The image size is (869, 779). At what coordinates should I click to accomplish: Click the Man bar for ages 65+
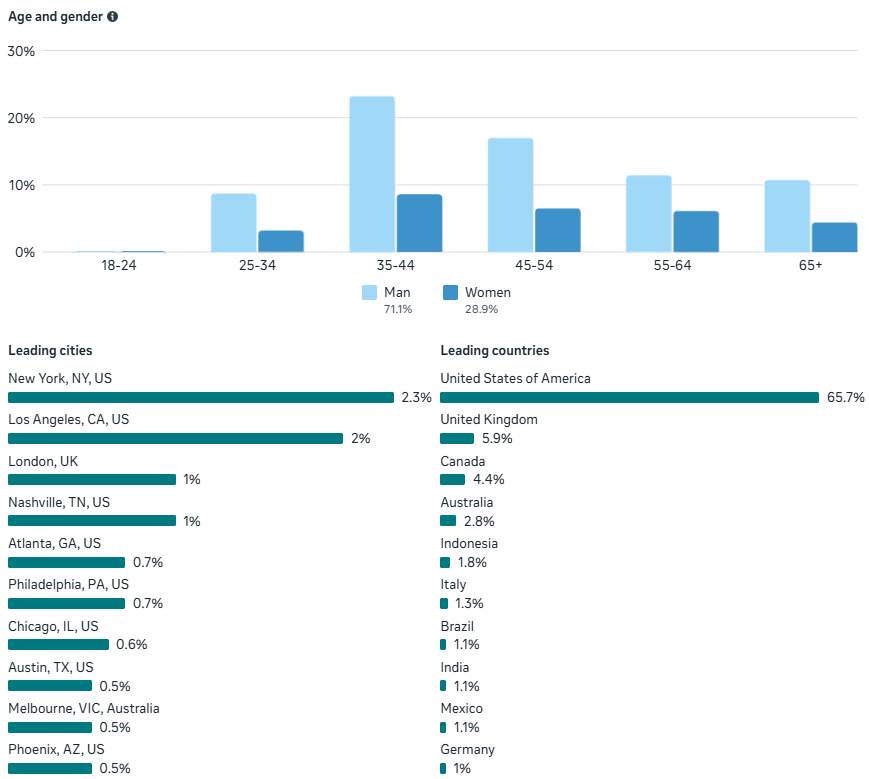(787, 216)
